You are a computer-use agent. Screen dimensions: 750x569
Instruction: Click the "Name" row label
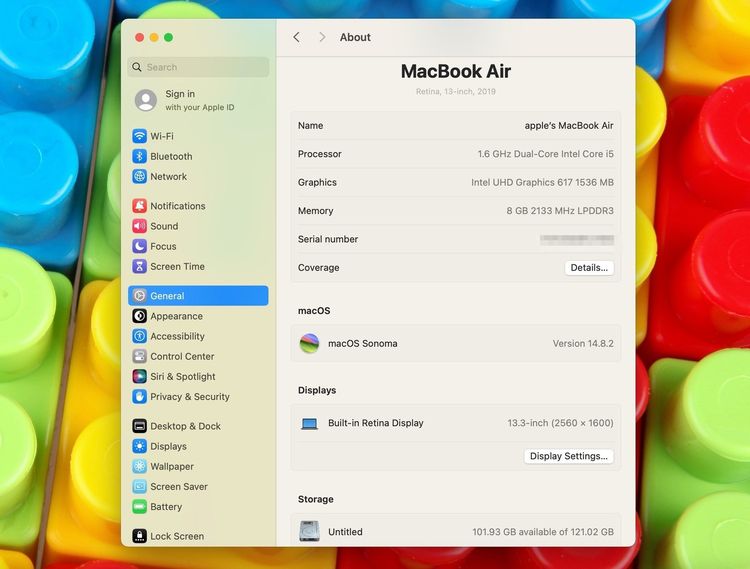pos(310,126)
